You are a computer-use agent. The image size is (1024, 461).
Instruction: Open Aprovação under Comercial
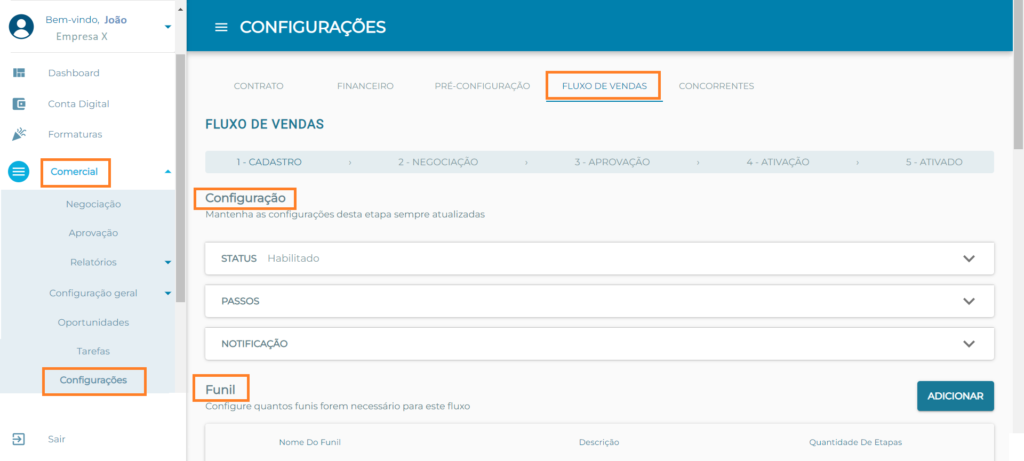(93, 233)
